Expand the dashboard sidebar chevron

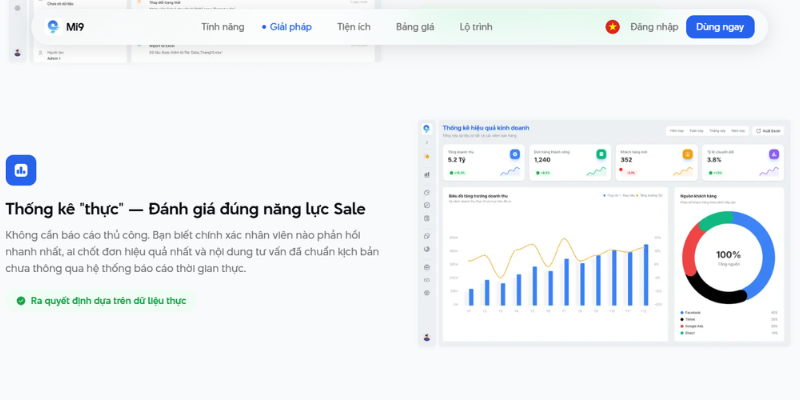pos(427,143)
